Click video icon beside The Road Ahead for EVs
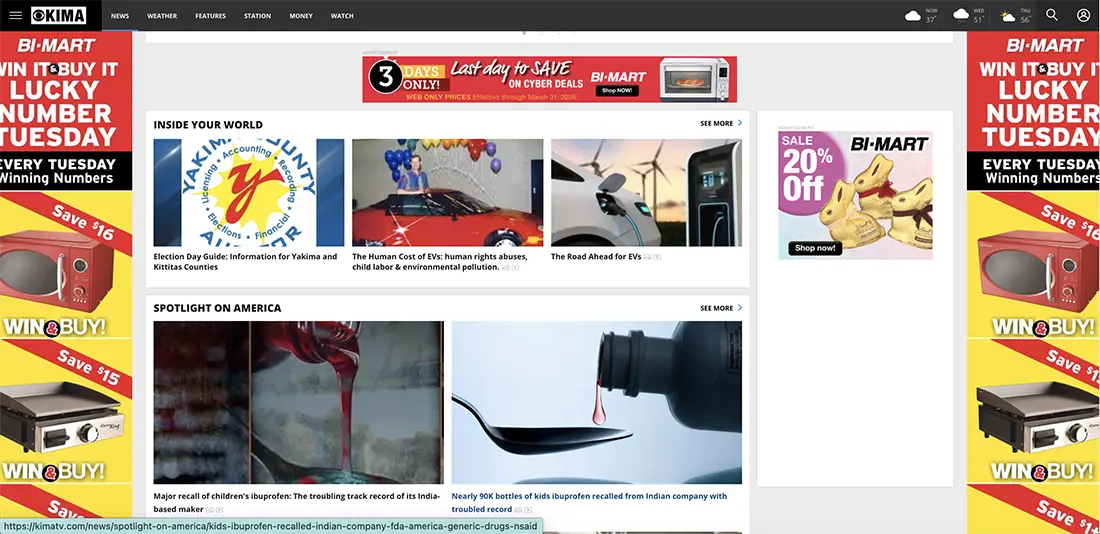Image resolution: width=1100 pixels, height=534 pixels. coord(657,258)
